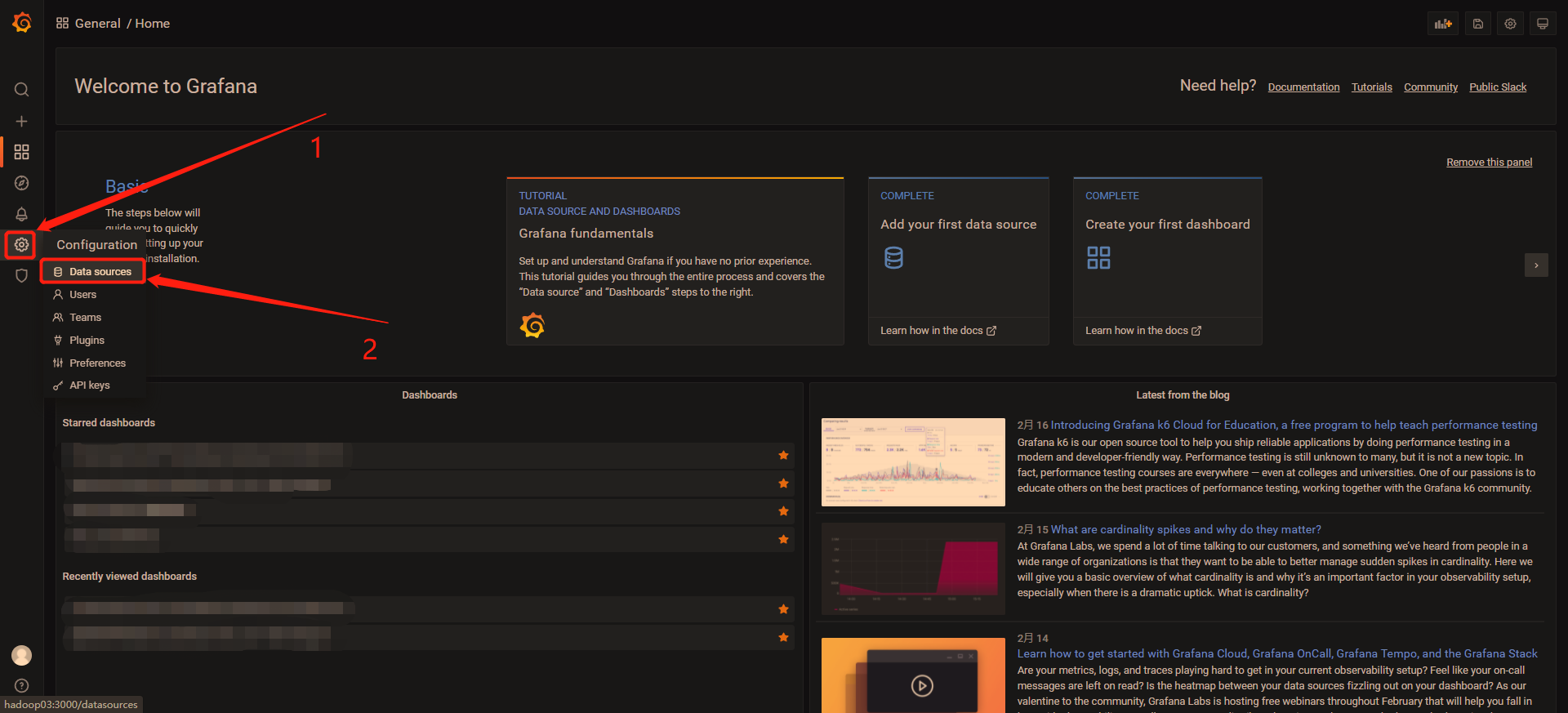Toggle the Cycle view mode monitor icon

point(1543,24)
